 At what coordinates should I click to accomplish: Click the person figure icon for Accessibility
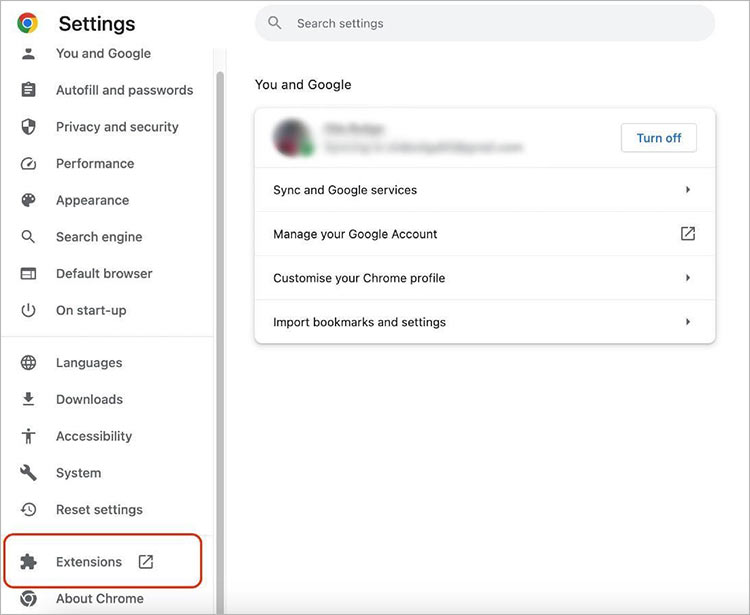click(28, 436)
